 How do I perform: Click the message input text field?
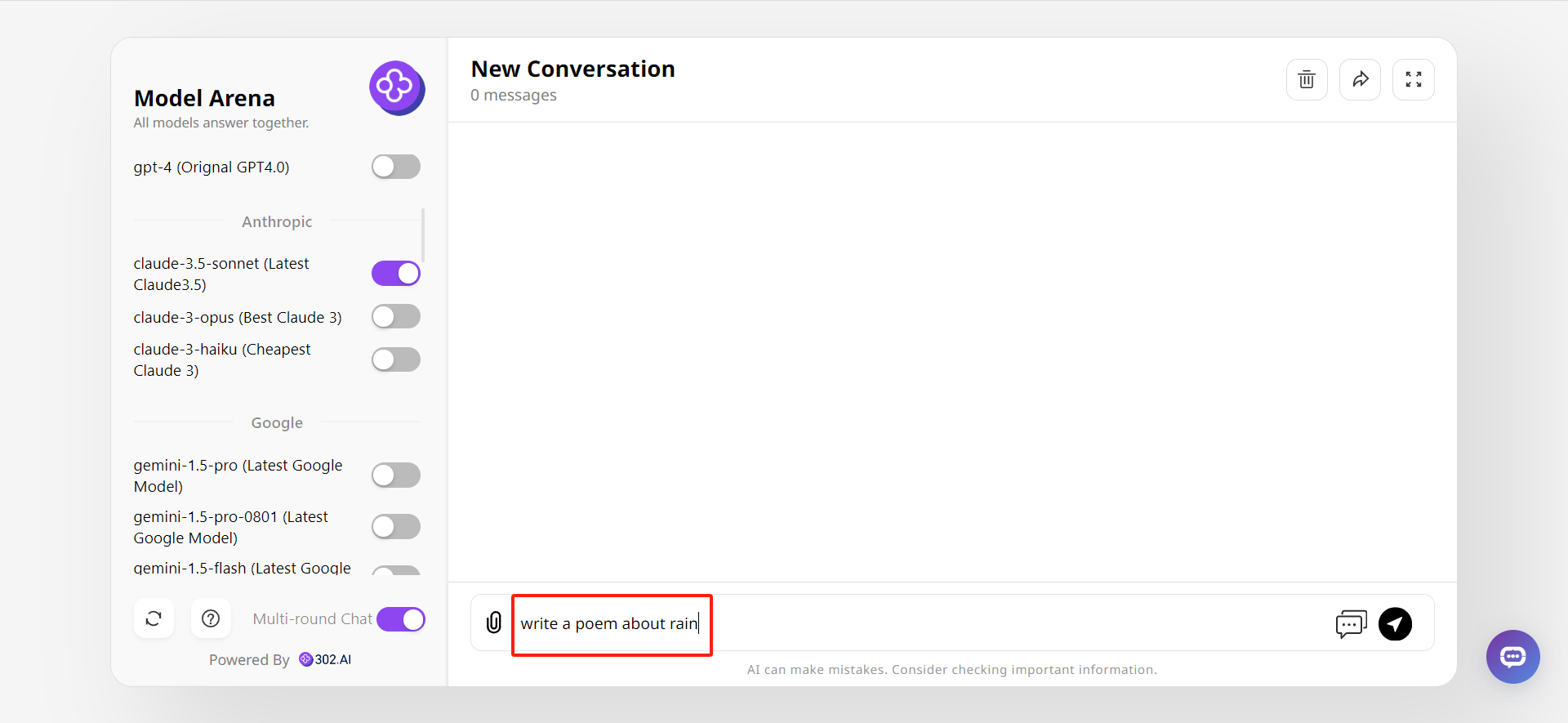pyautogui.click(x=898, y=623)
